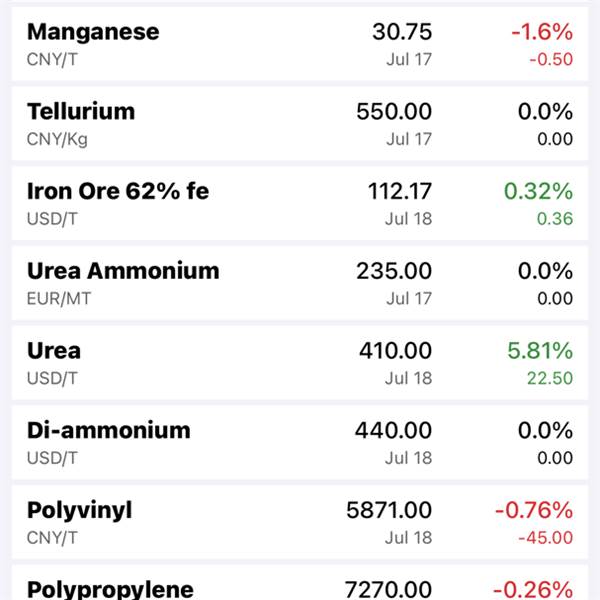Viewport: 600px width, 600px height.
Task: Tap the Urea Ammonium entry
Action: [300, 283]
